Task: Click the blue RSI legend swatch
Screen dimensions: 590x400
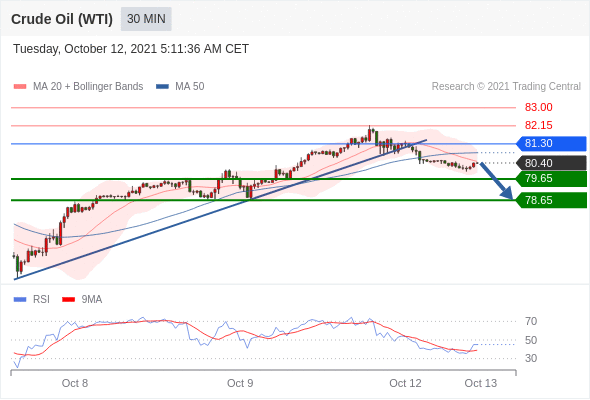Action: [x=20, y=300]
